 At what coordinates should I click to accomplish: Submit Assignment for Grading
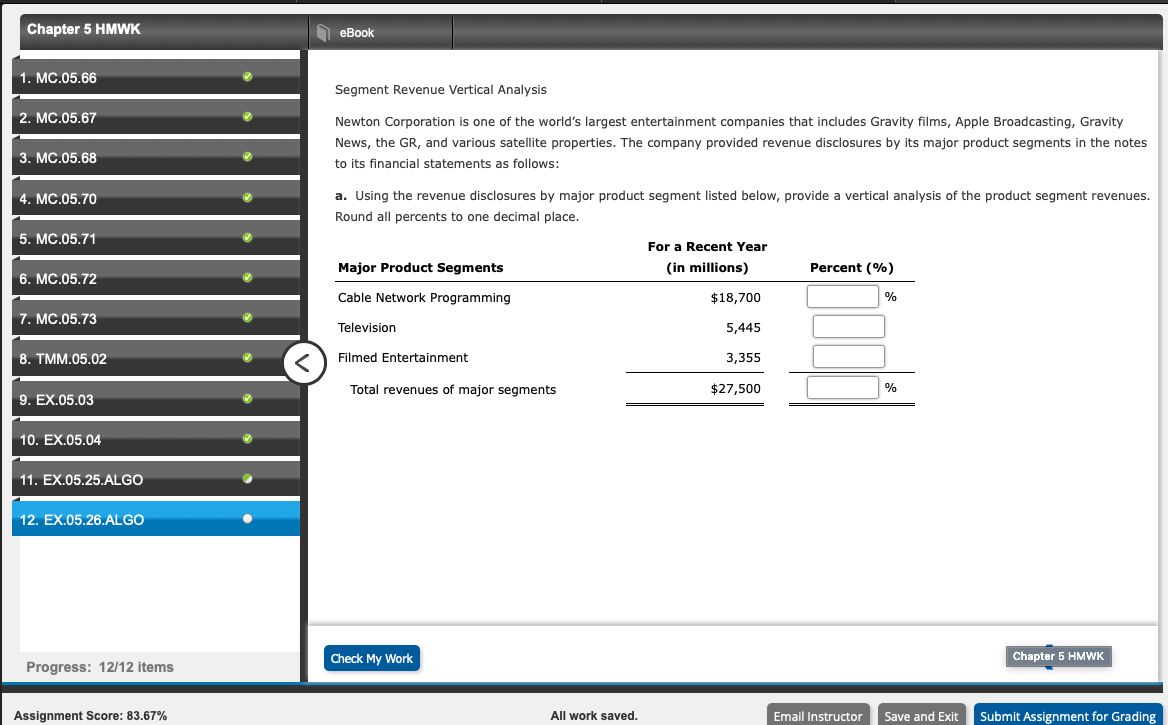1067,716
